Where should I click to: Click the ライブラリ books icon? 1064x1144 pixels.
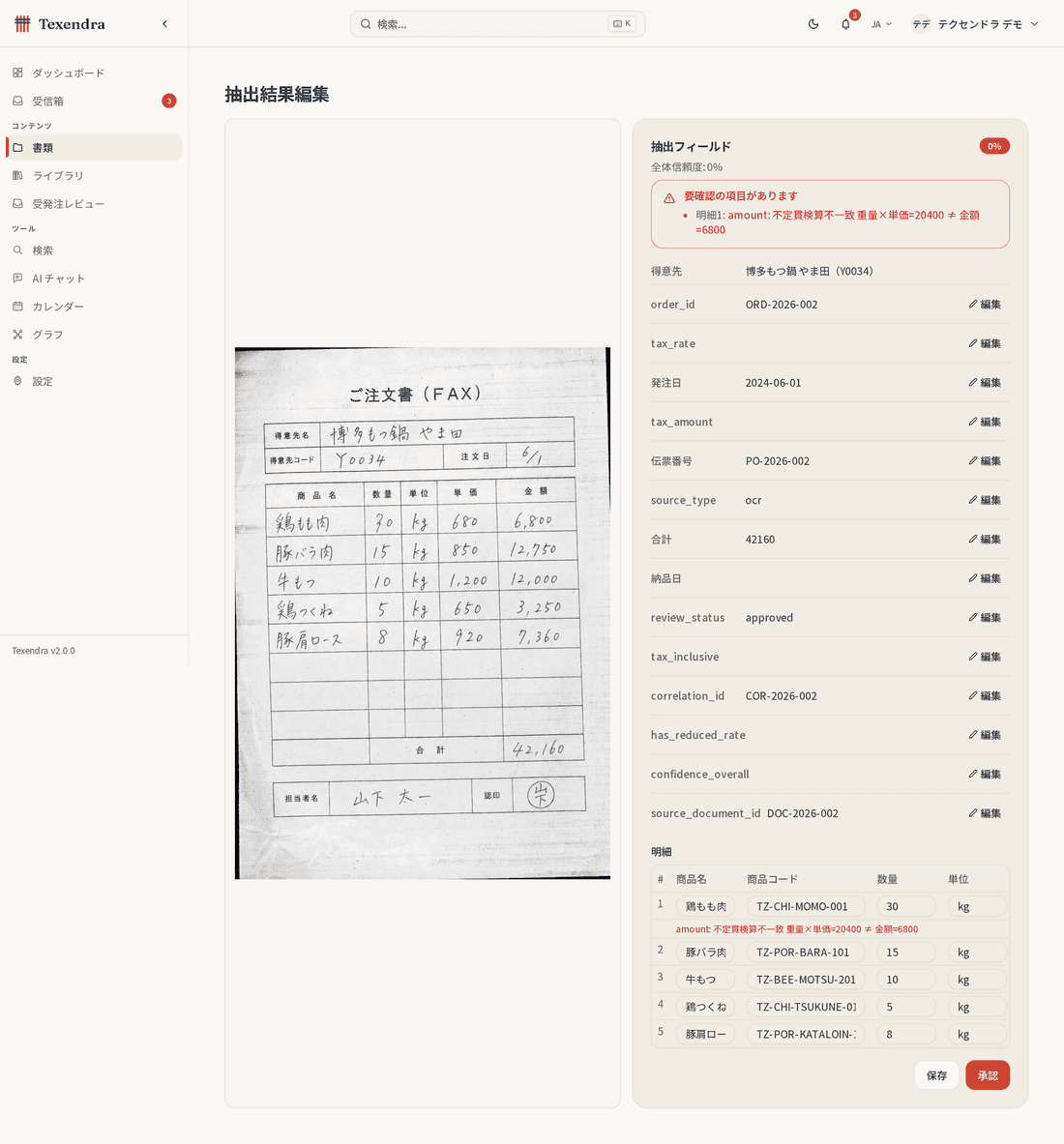click(17, 176)
